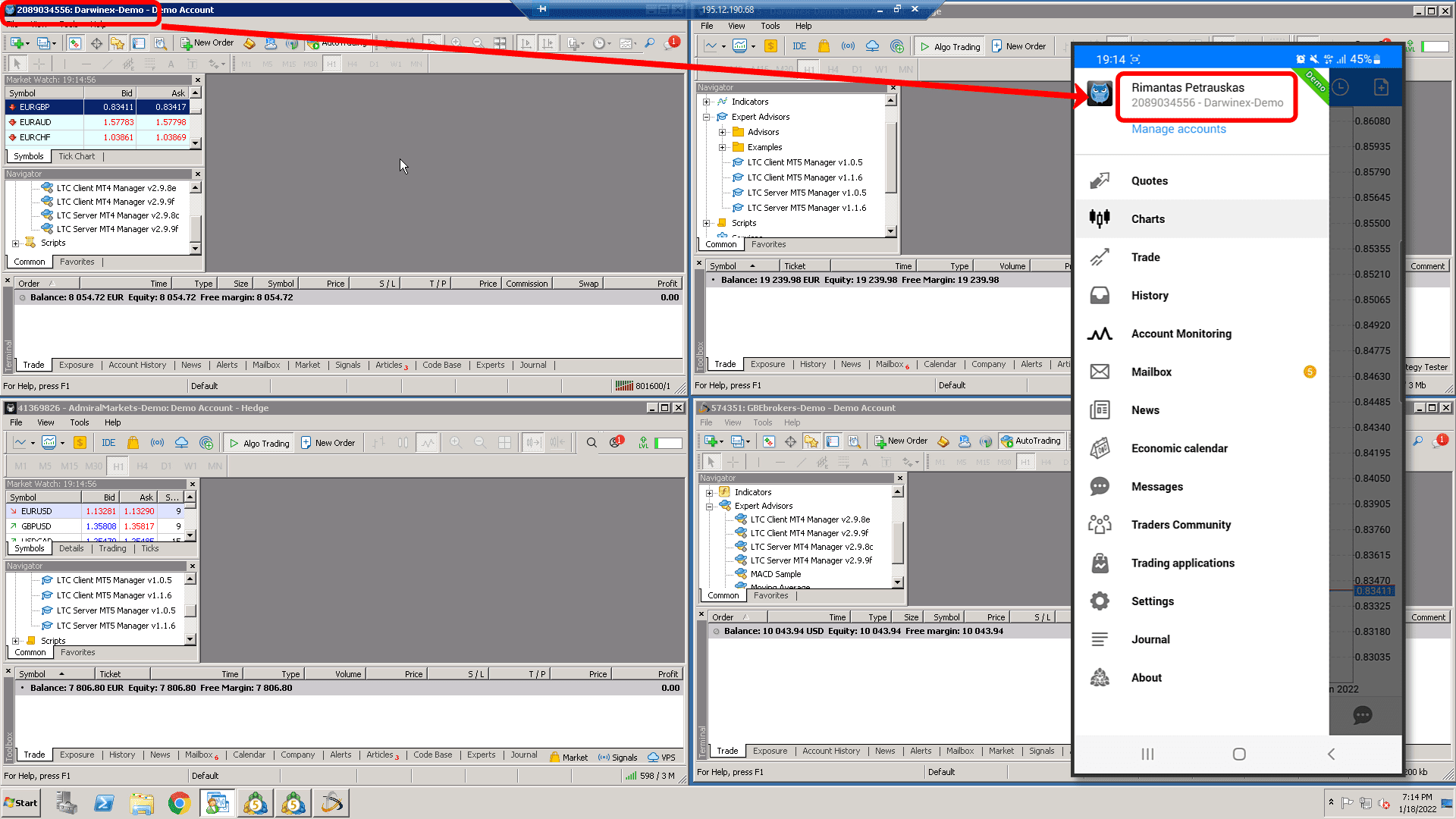Viewport: 1456px width, 819px height.
Task: Select Economic calendar in mobile app
Action: pos(1179,448)
